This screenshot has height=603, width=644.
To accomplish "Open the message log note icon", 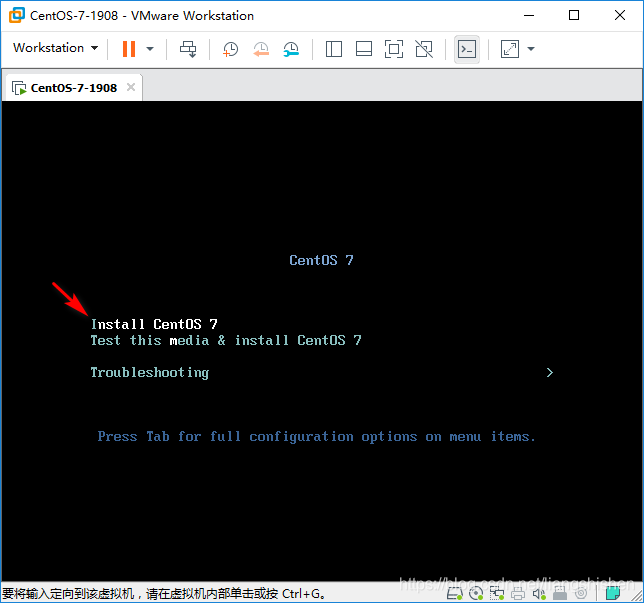I will 612,594.
